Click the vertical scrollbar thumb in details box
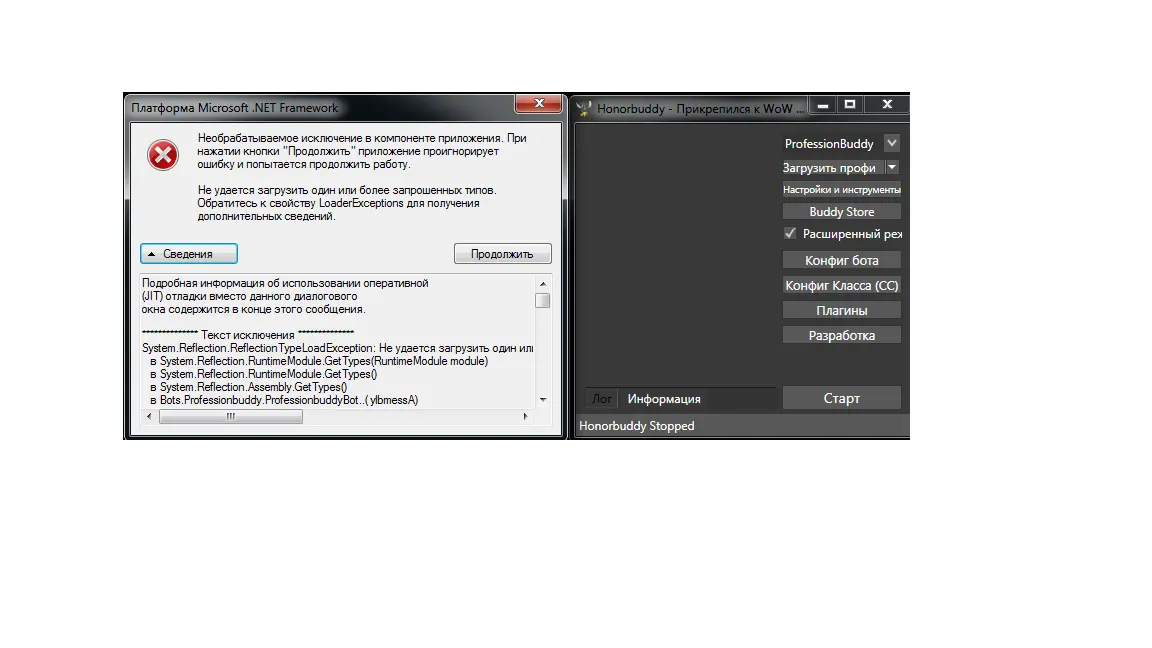This screenshot has width=1152, height=648. 543,300
